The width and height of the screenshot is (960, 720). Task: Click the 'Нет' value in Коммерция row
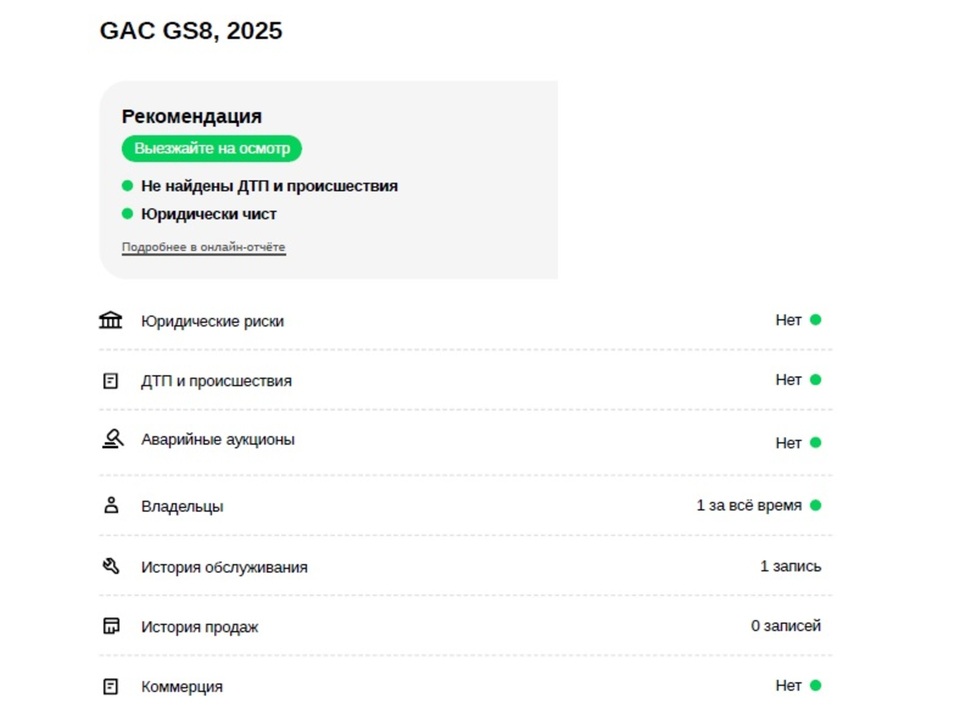pos(788,686)
